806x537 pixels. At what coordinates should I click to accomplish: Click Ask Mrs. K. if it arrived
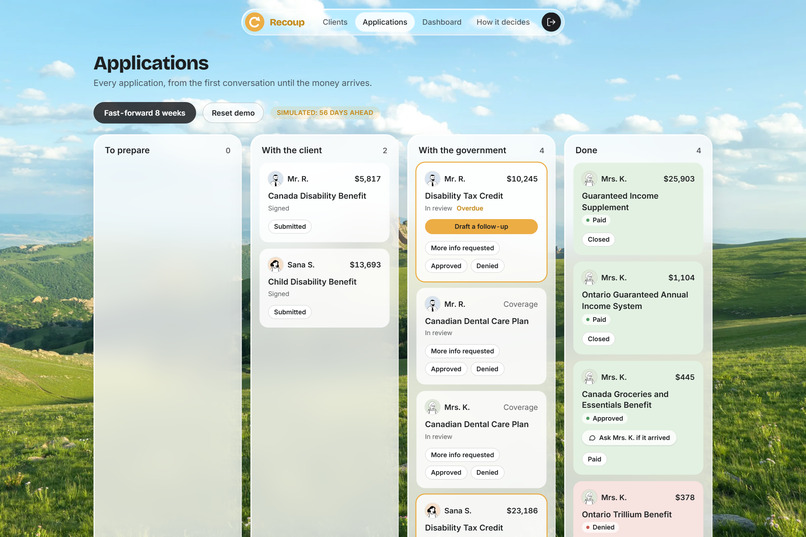tap(629, 438)
